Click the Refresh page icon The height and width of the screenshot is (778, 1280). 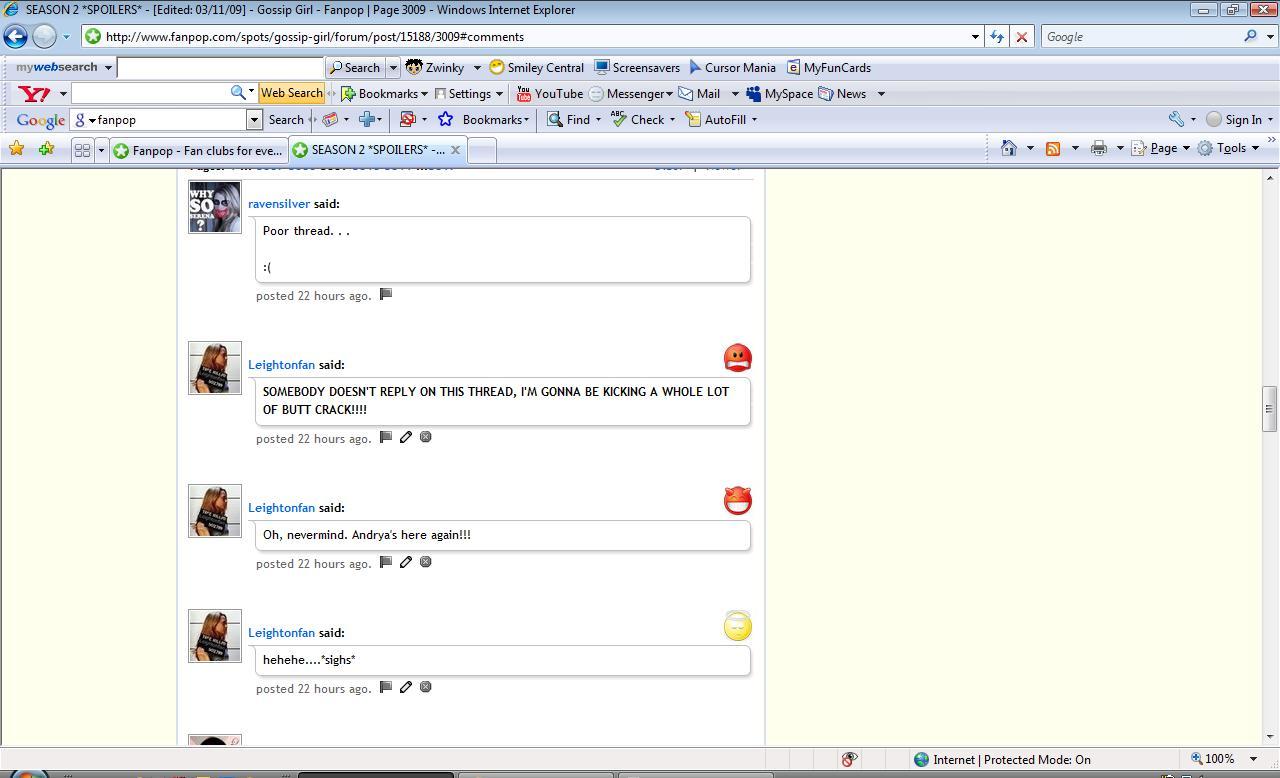click(996, 37)
